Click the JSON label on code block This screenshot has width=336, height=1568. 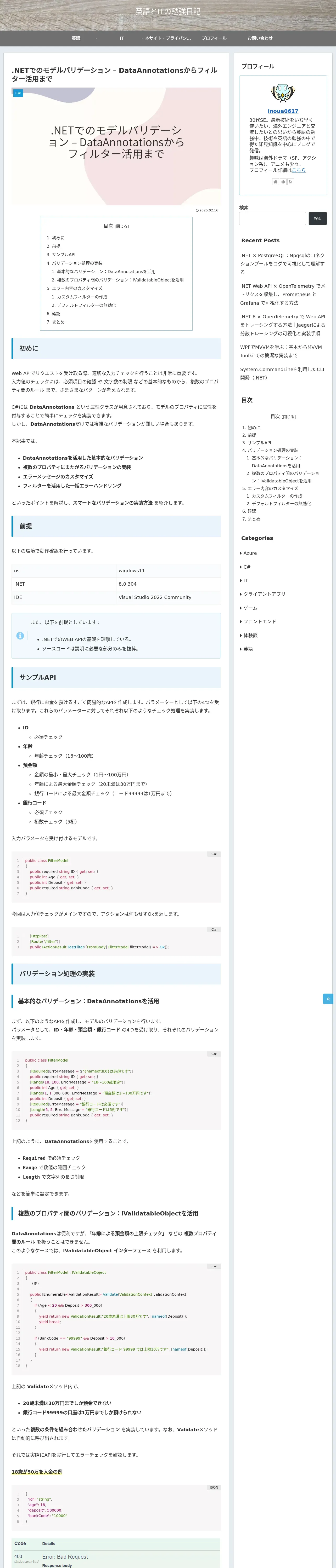(x=214, y=1488)
